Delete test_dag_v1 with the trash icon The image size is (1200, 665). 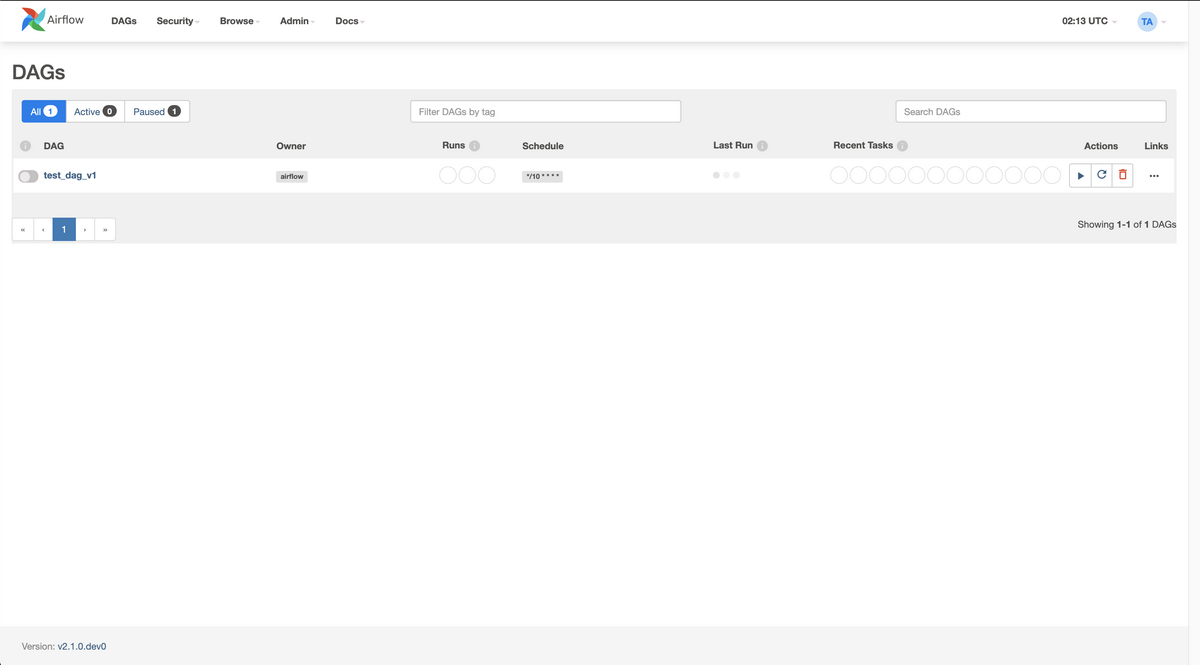pos(1122,175)
